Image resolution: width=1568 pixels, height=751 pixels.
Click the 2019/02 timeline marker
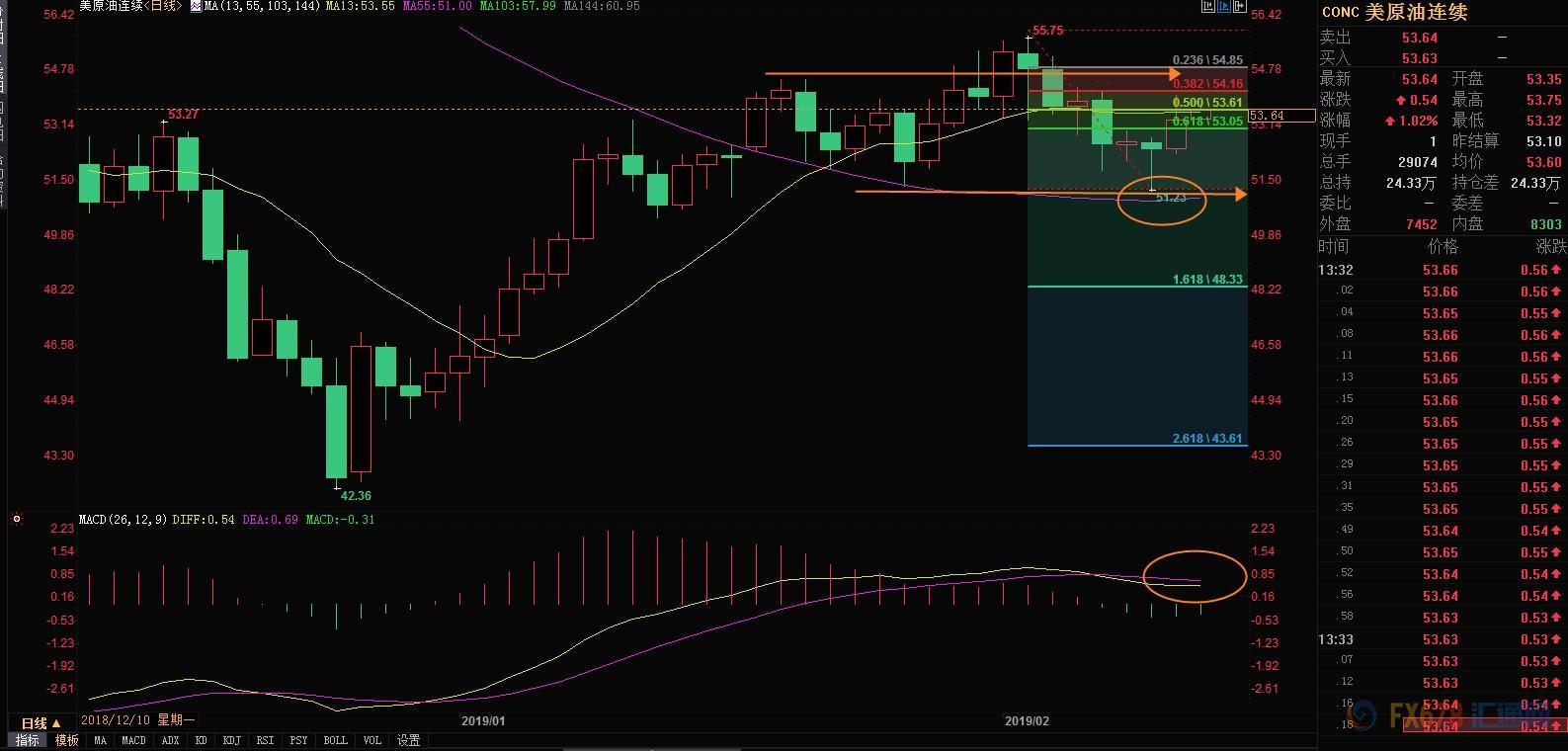(1027, 721)
